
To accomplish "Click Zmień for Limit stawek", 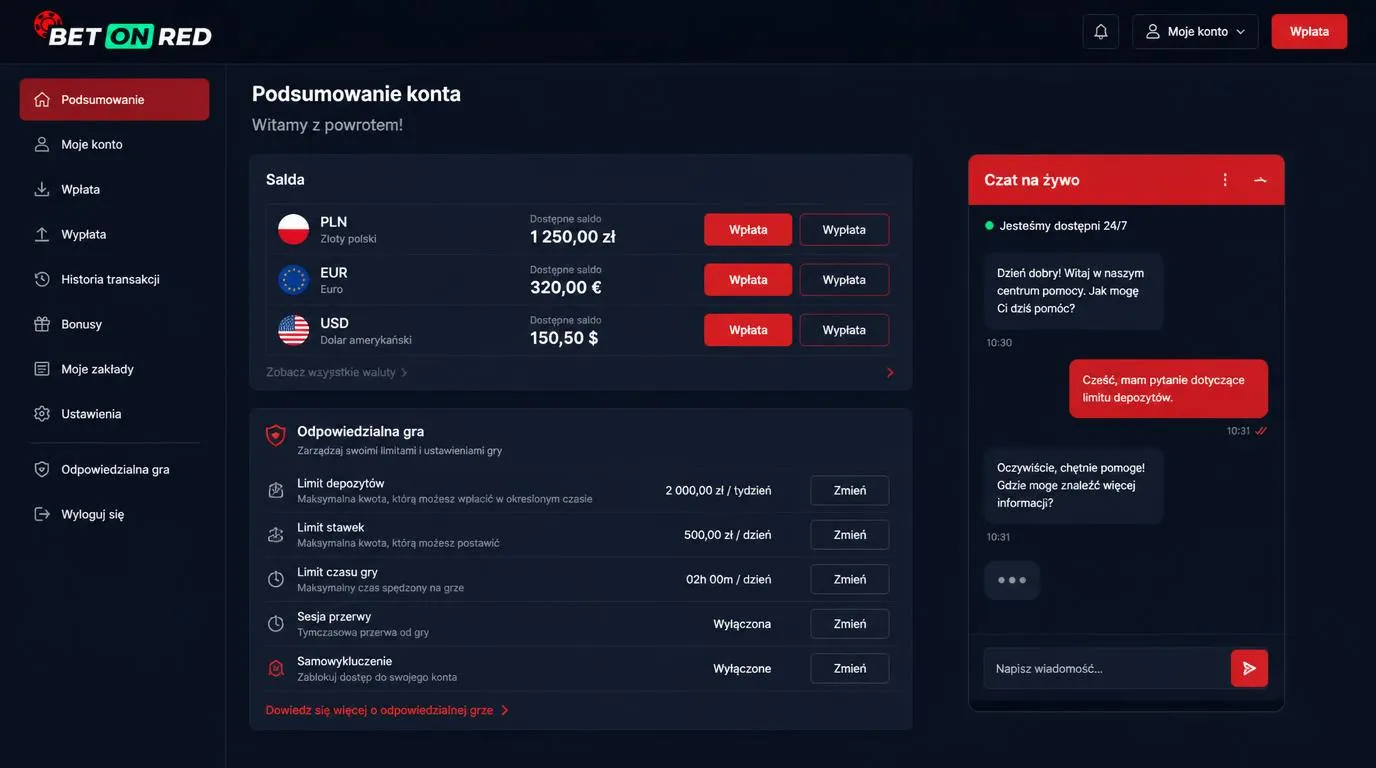I will tap(850, 535).
